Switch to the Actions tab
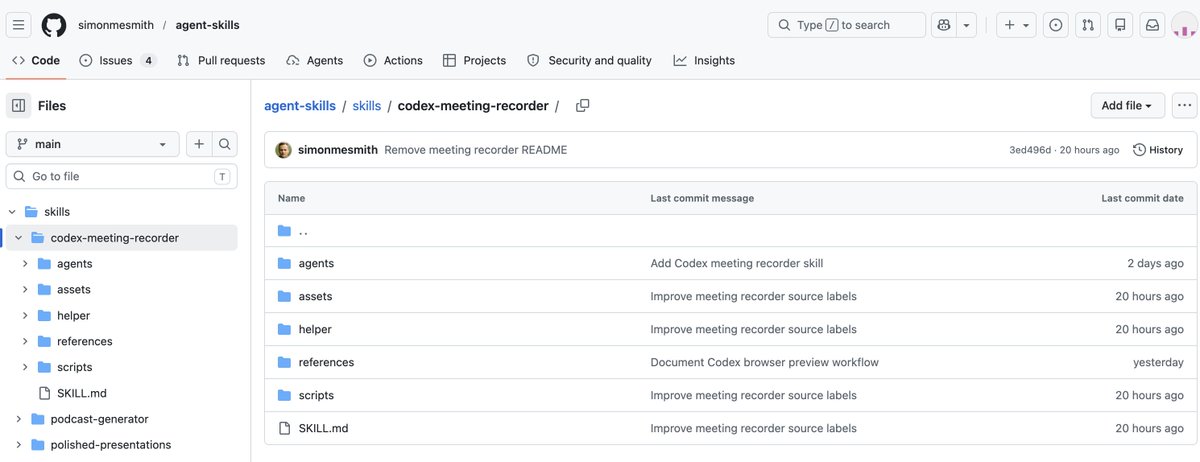 click(x=393, y=60)
